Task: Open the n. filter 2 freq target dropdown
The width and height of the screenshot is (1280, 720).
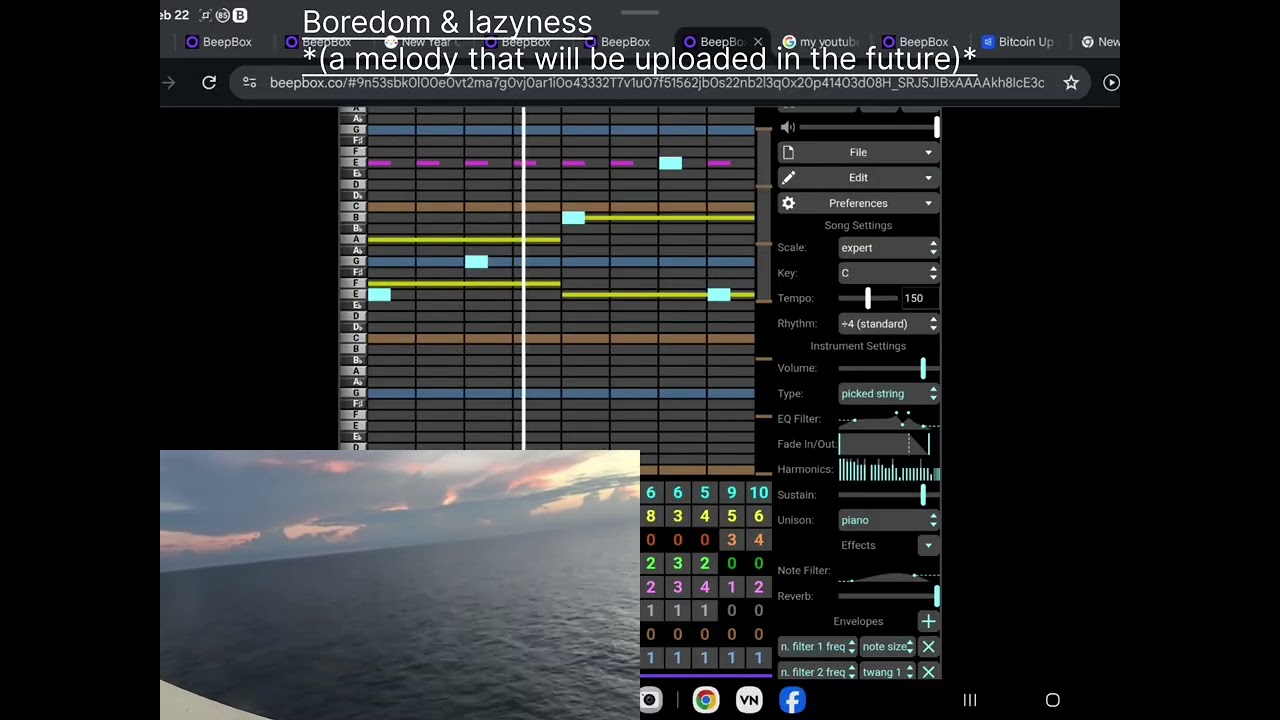Action: click(818, 672)
